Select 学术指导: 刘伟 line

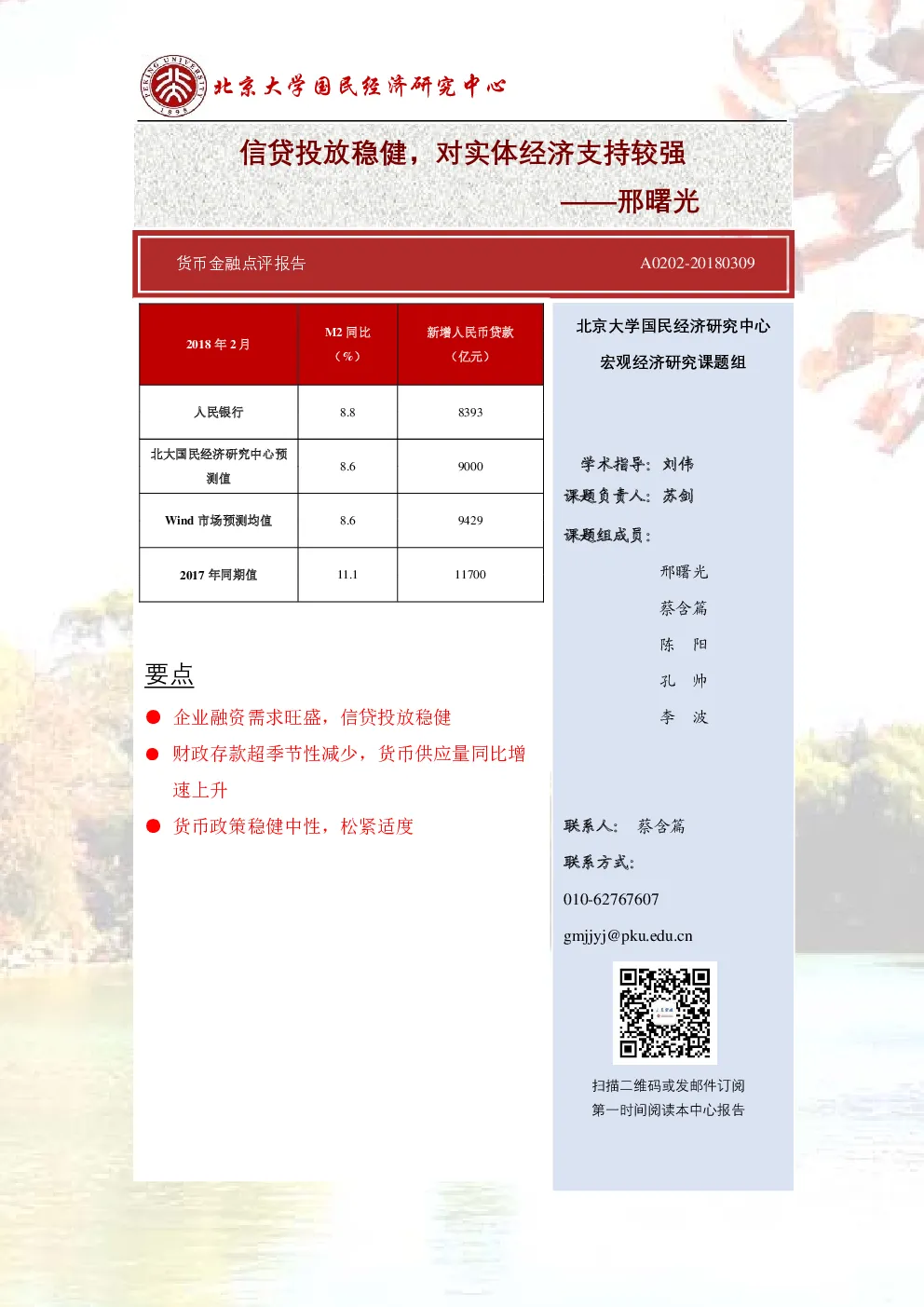(637, 464)
